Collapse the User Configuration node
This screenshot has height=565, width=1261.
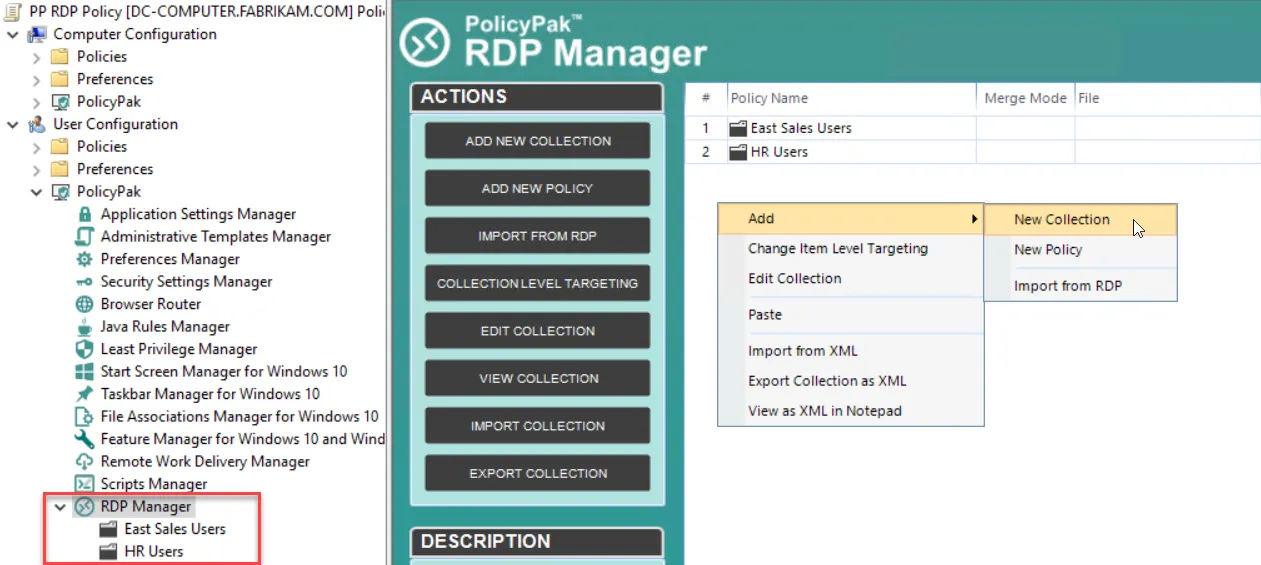tap(12, 125)
